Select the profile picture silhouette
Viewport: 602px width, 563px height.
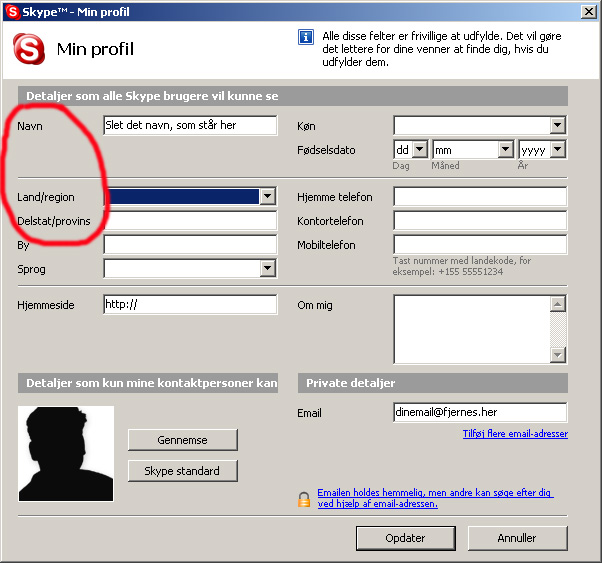click(x=66, y=454)
